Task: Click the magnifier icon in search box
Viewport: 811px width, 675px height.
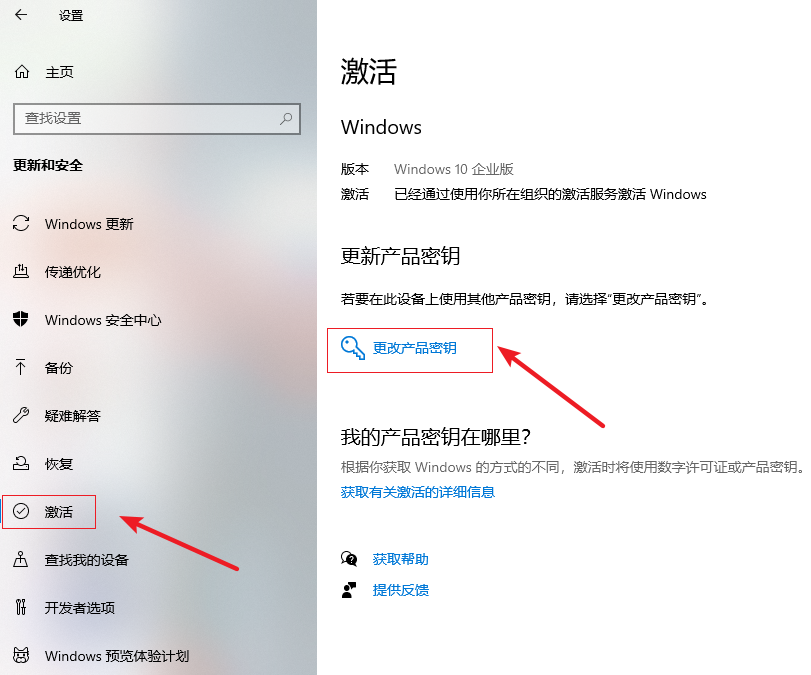Action: coord(286,119)
